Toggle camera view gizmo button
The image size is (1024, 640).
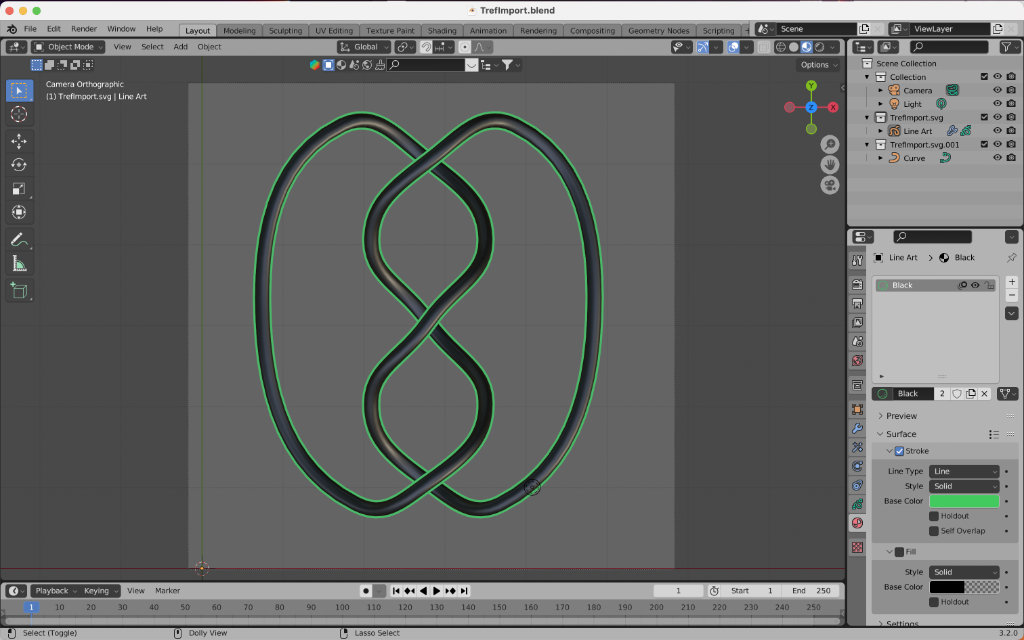coord(830,185)
